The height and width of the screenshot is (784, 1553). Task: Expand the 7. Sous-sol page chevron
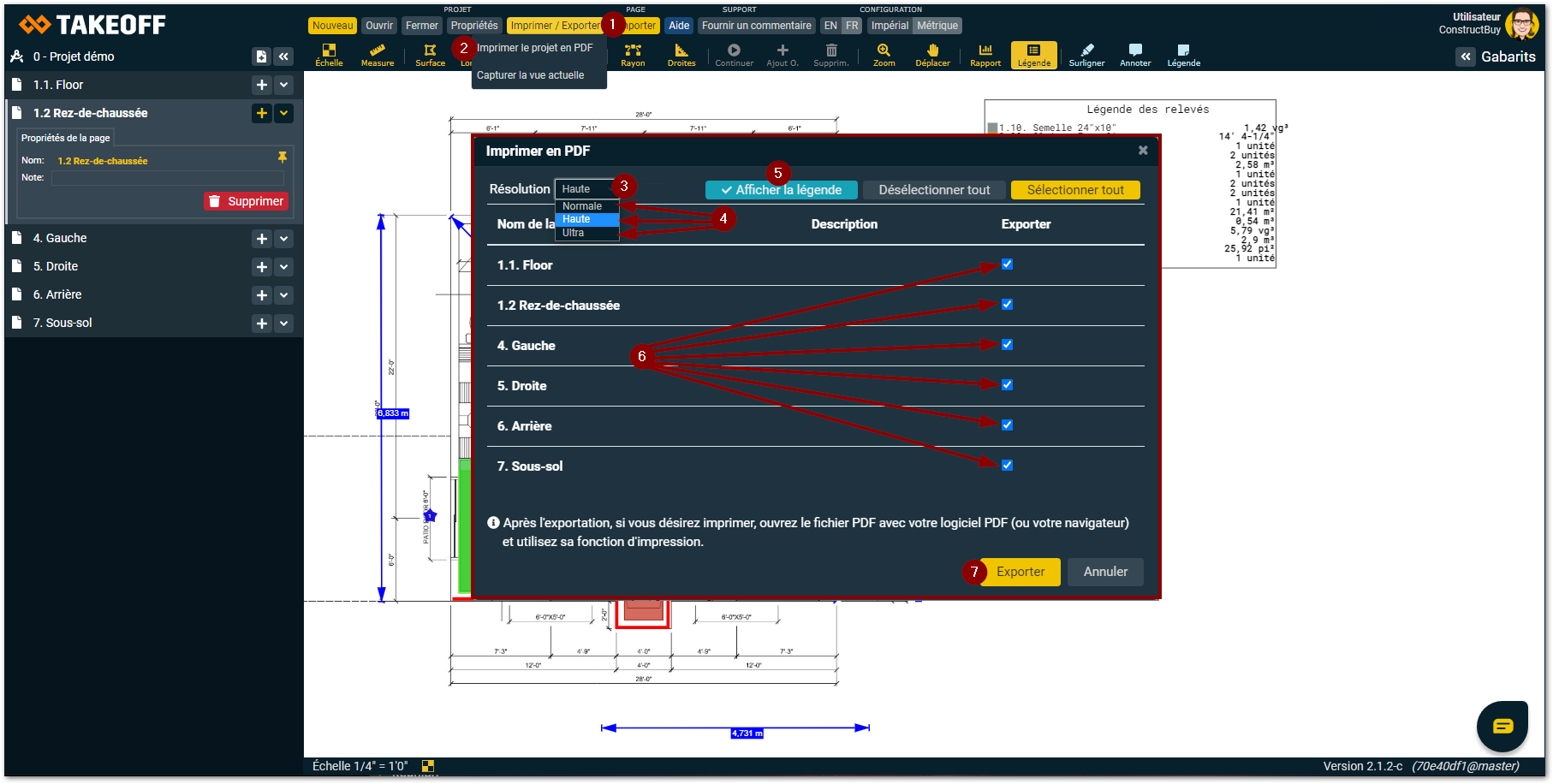(284, 324)
